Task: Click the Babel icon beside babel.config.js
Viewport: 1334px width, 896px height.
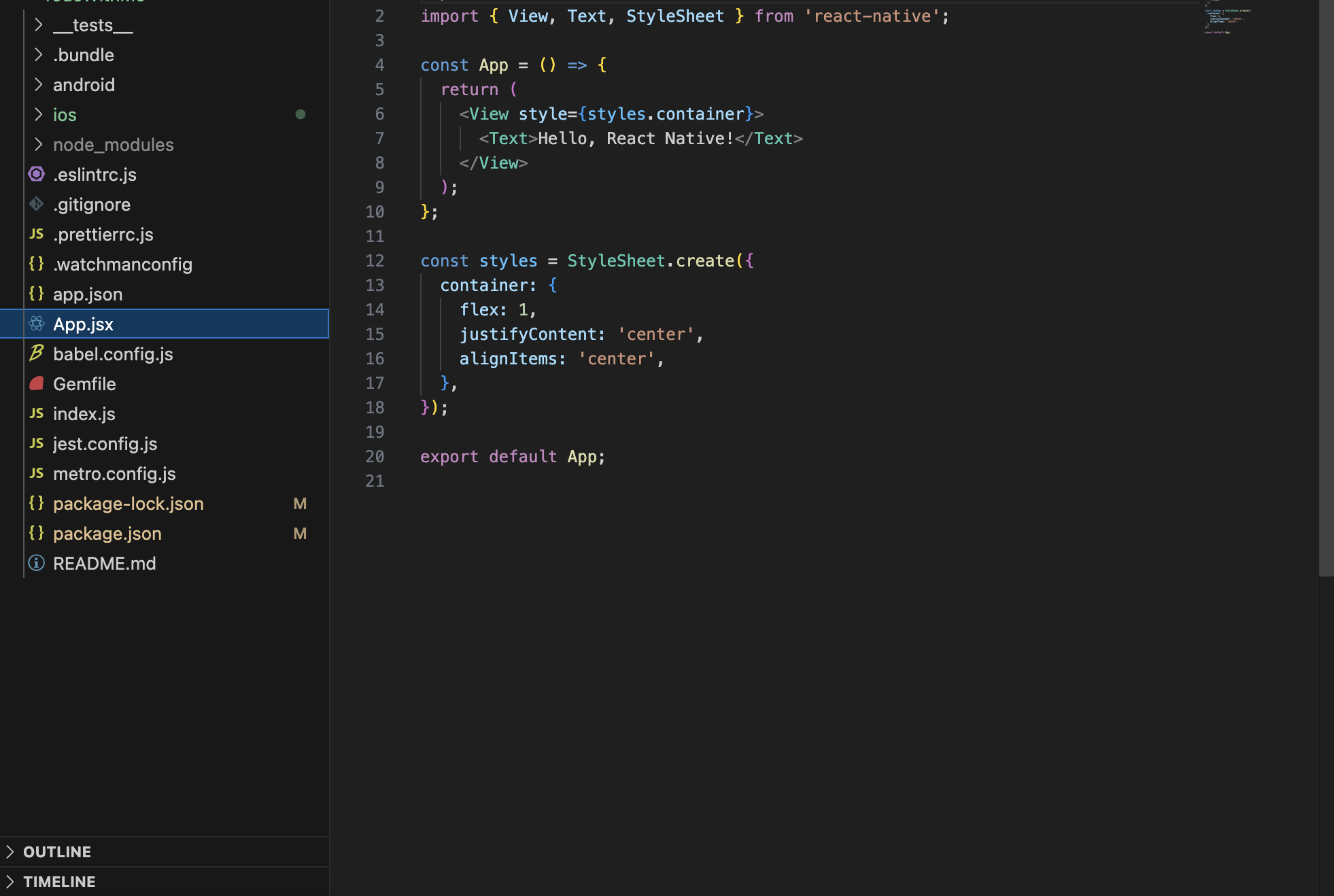Action: 37,354
